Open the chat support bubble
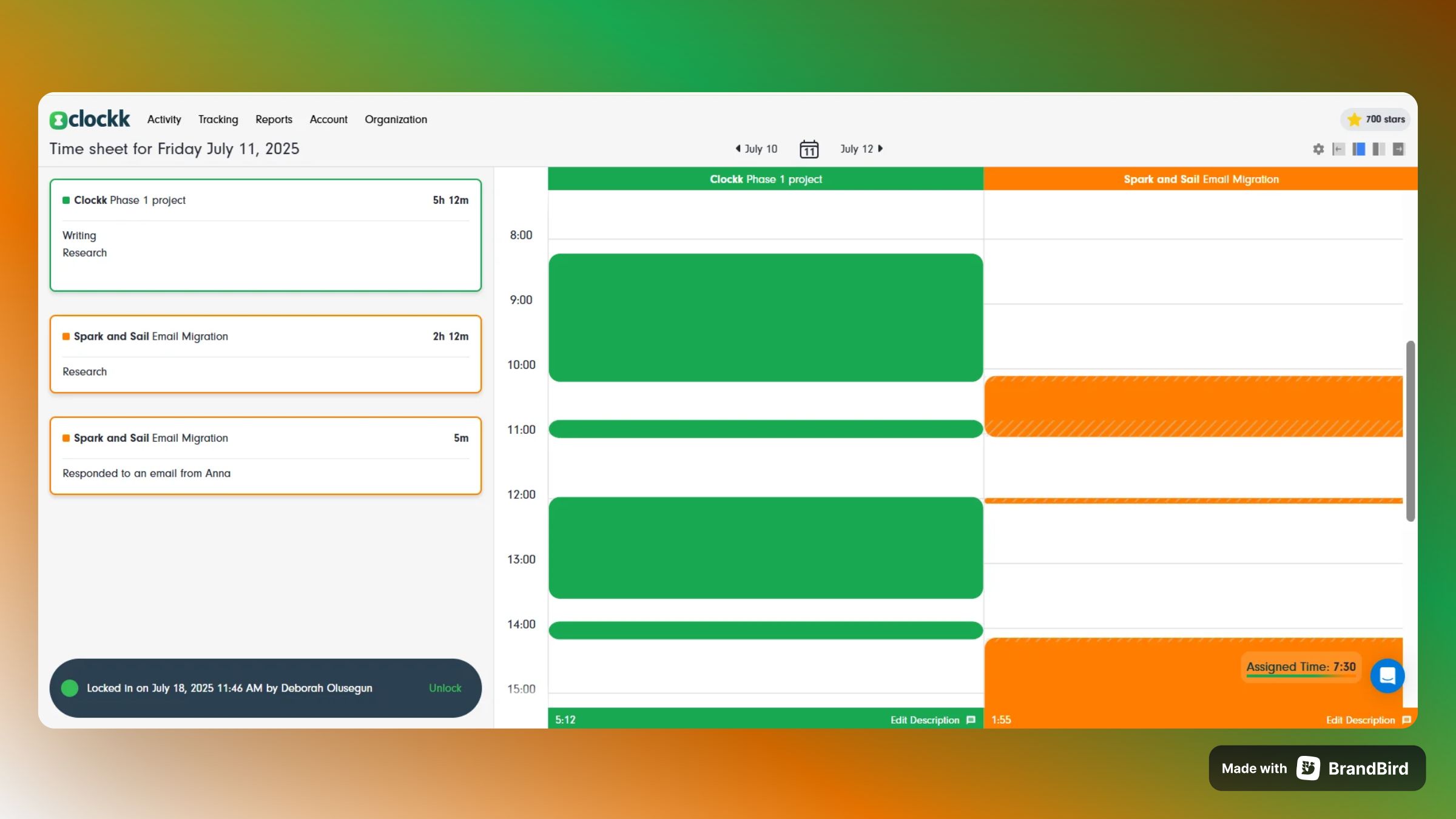The width and height of the screenshot is (1456, 819). pos(1387,676)
